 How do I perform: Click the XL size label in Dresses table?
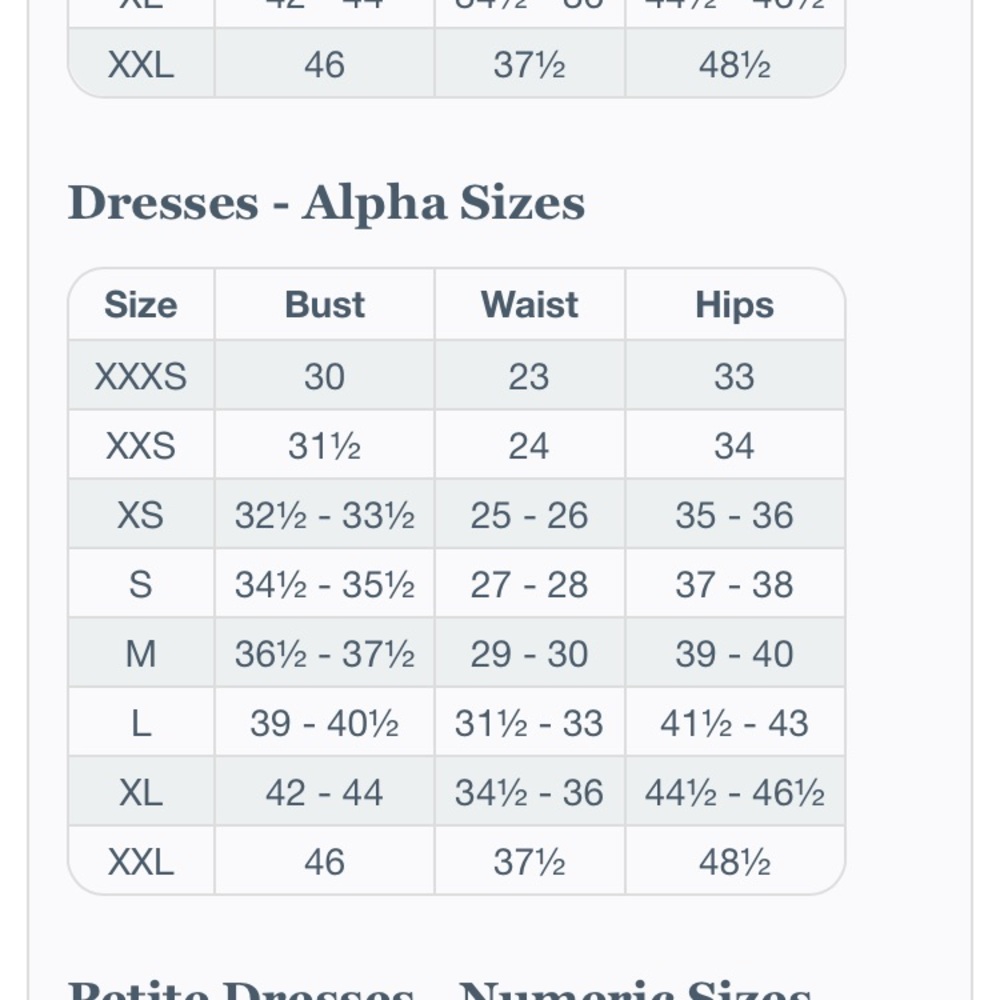141,793
